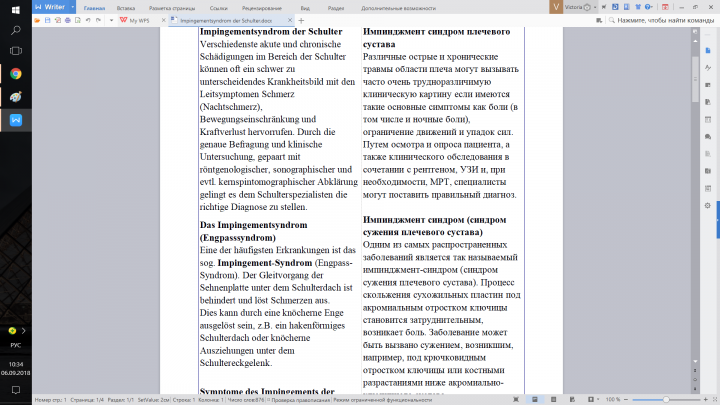Viewport: 720px width, 405px height.
Task: Open the dropdown arrow next to Victoria
Action: coord(595,7)
